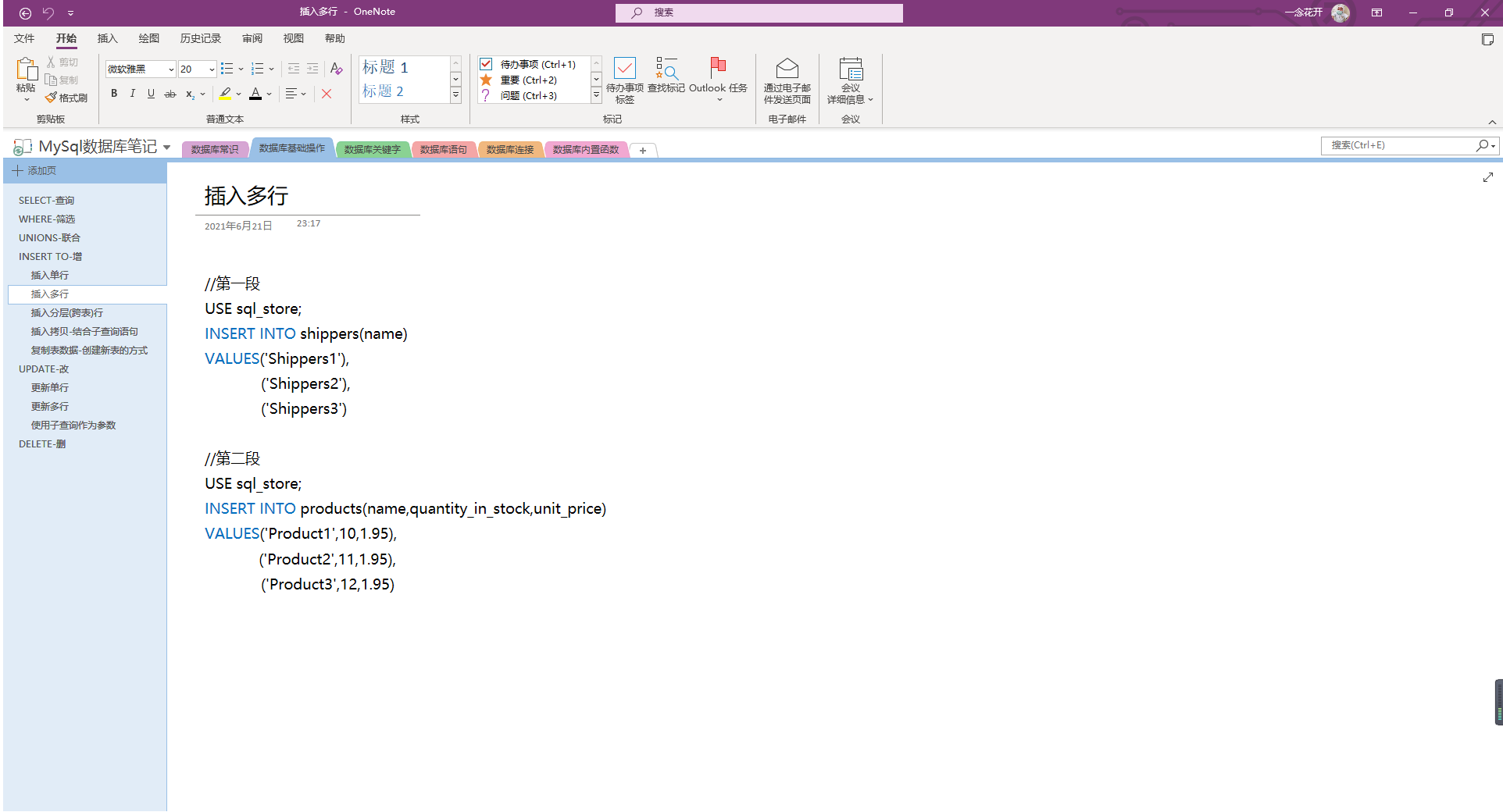Select the 格式刷 format painter tool
The image size is (1503, 812).
click(66, 98)
